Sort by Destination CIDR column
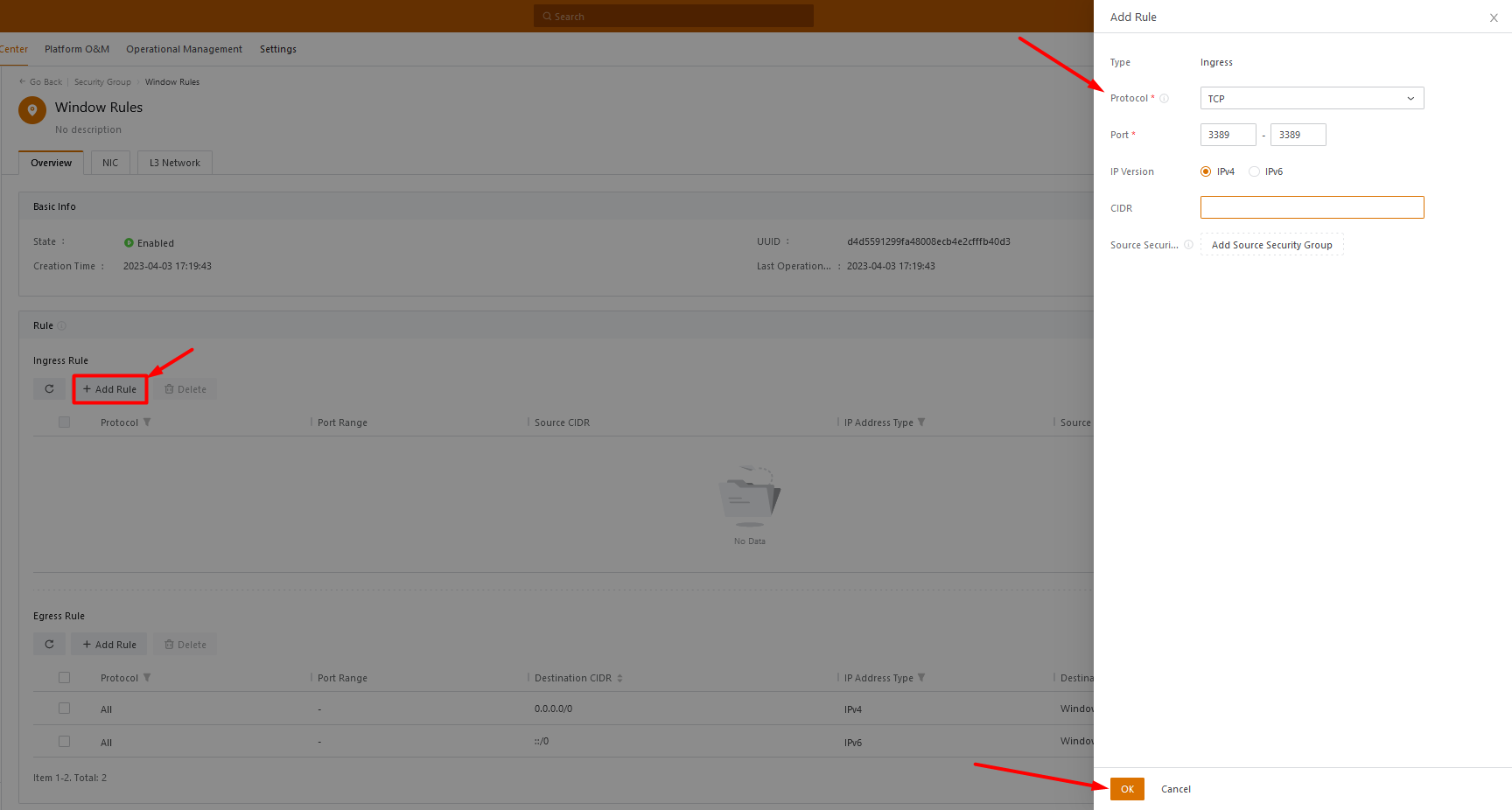Viewport: 1512px width, 810px height. point(619,678)
